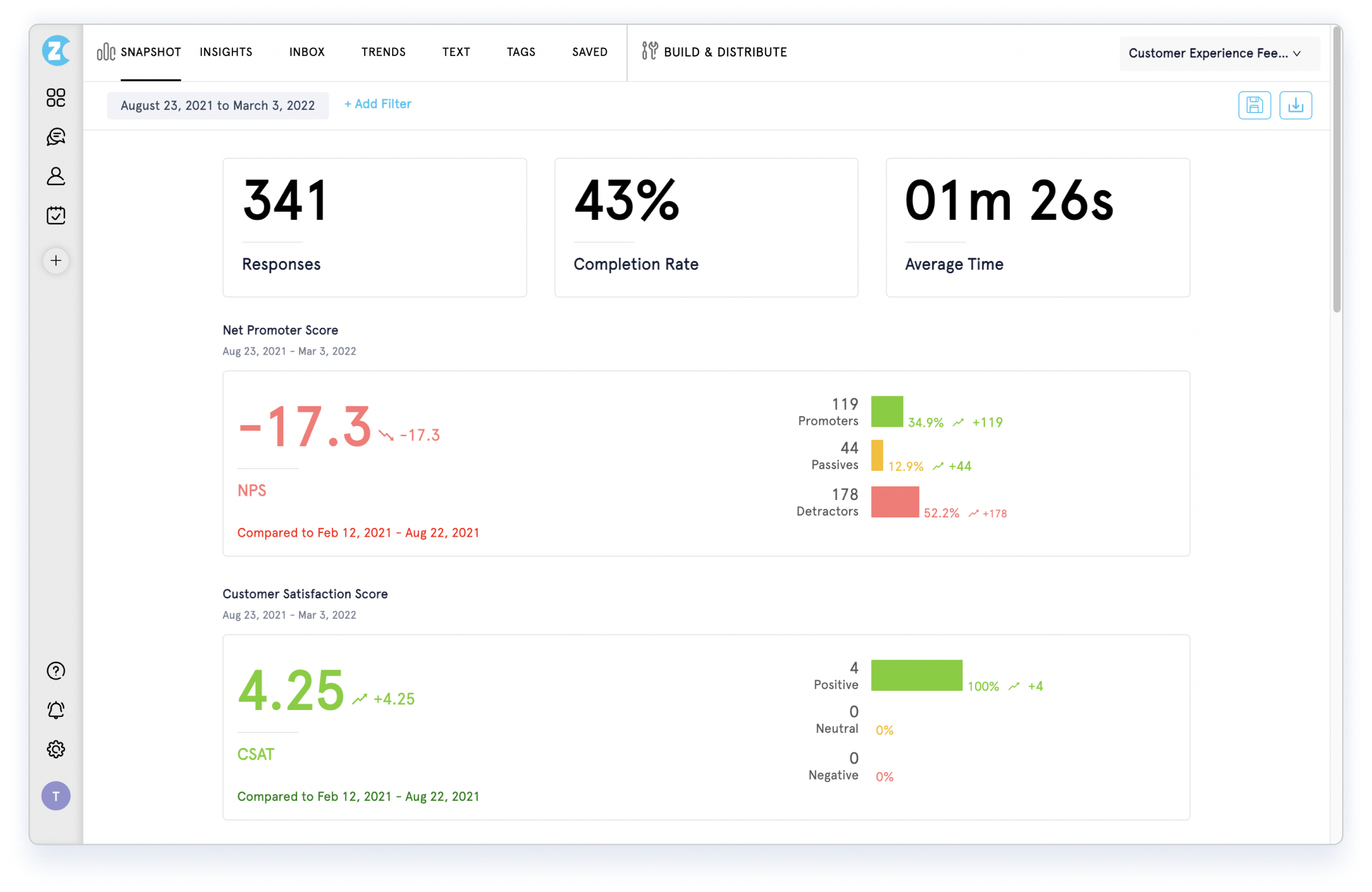Screen dimensions: 1372x892
Task: Open the dashboards grid icon in sidebar
Action: tap(56, 98)
